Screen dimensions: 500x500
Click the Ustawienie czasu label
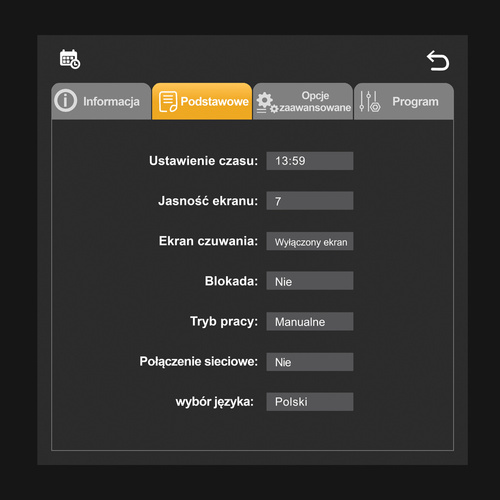coord(203,161)
